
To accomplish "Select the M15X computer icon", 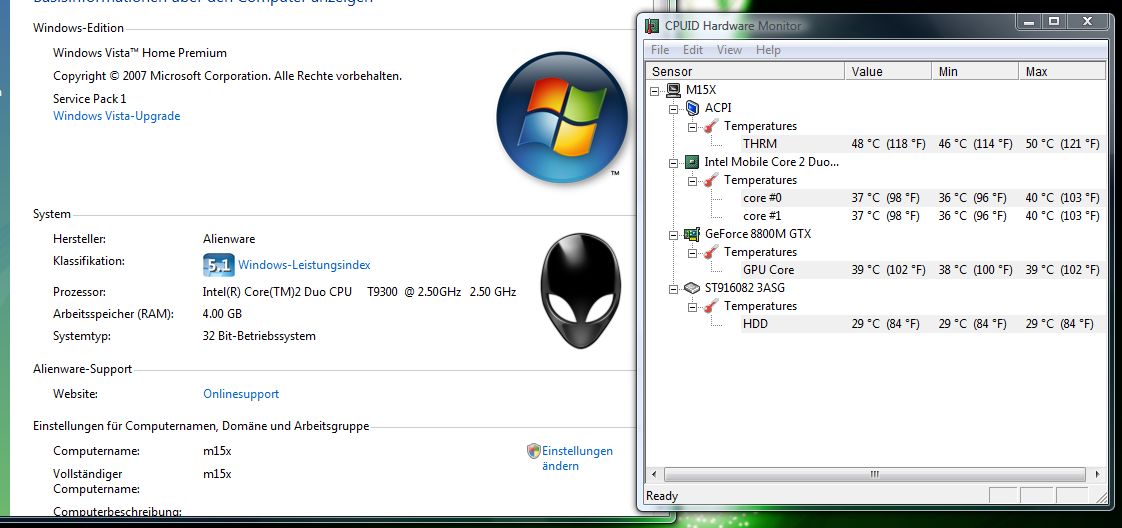I will [673, 90].
